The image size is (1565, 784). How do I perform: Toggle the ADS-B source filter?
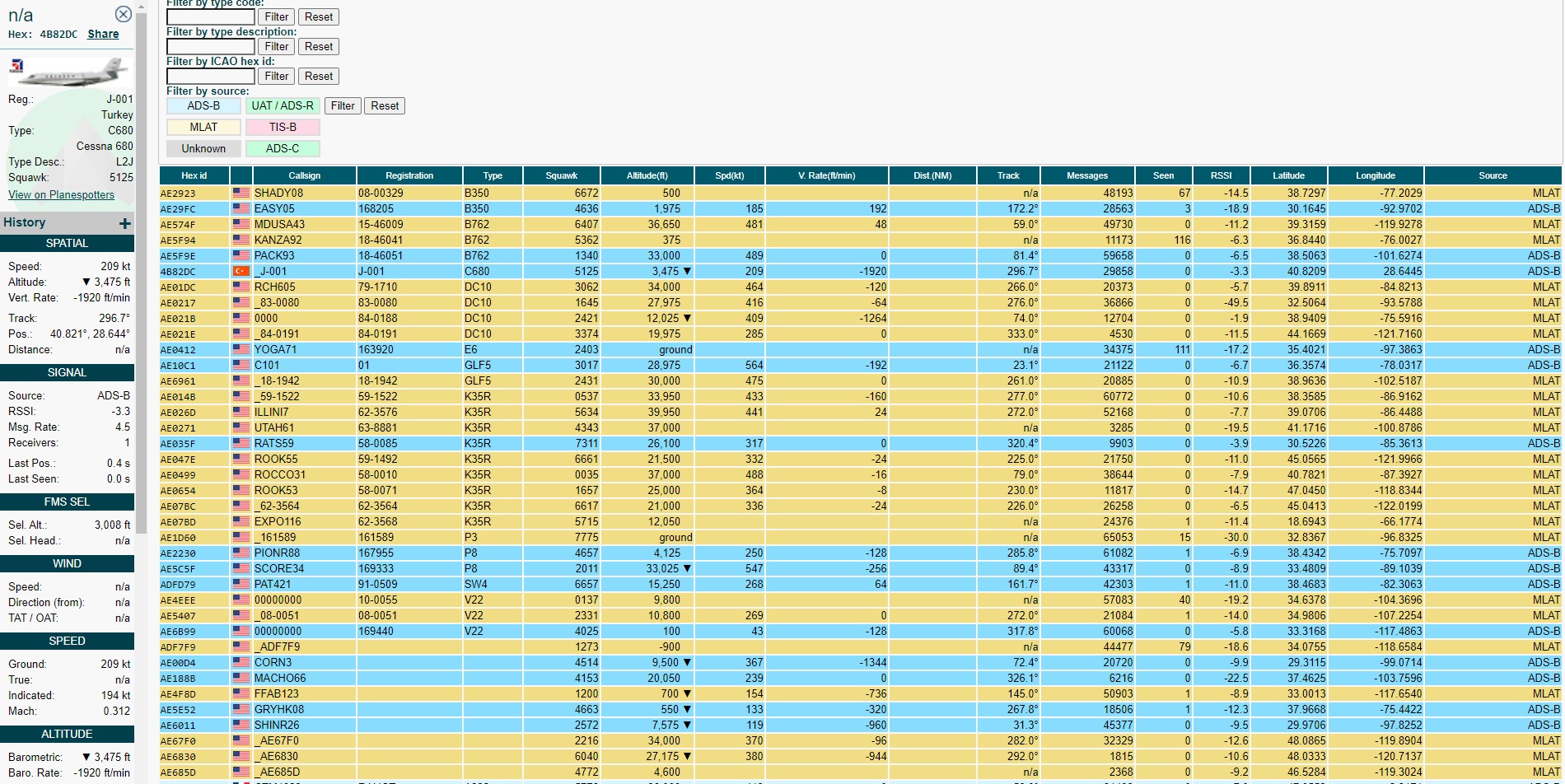pos(203,105)
